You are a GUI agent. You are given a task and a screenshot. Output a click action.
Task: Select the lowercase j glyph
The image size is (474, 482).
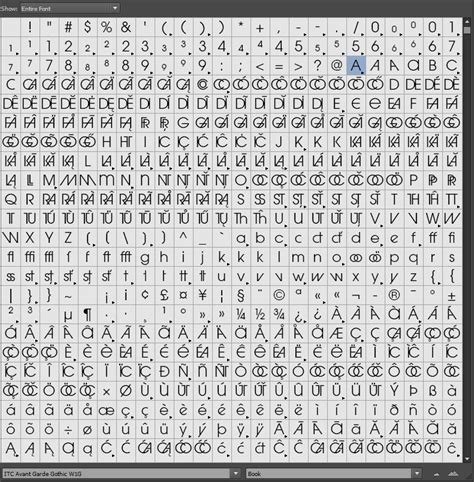[x=203, y=257]
